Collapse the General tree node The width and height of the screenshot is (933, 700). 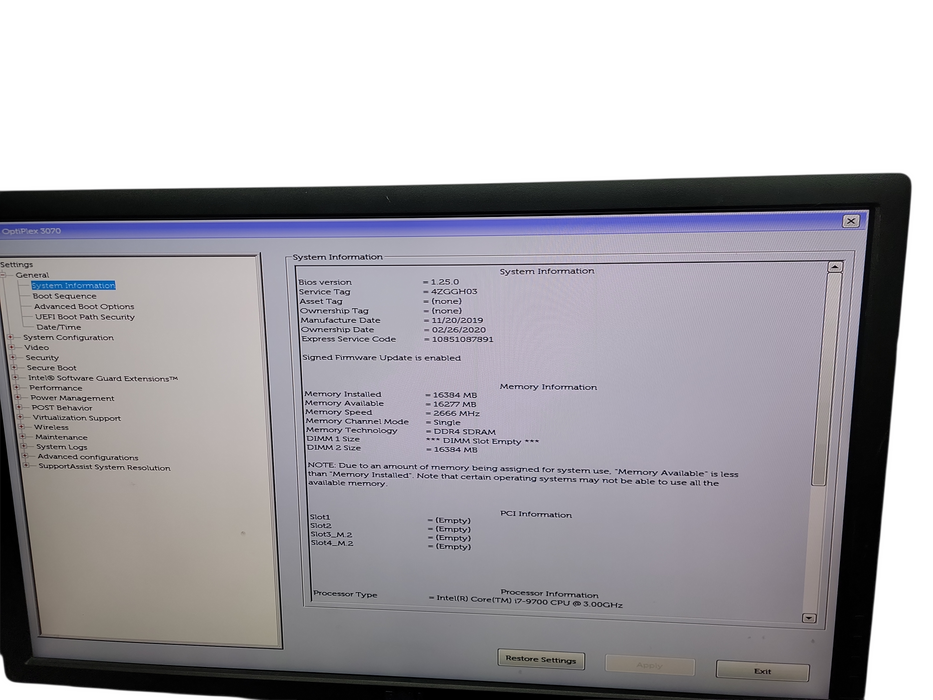click(x=3, y=275)
